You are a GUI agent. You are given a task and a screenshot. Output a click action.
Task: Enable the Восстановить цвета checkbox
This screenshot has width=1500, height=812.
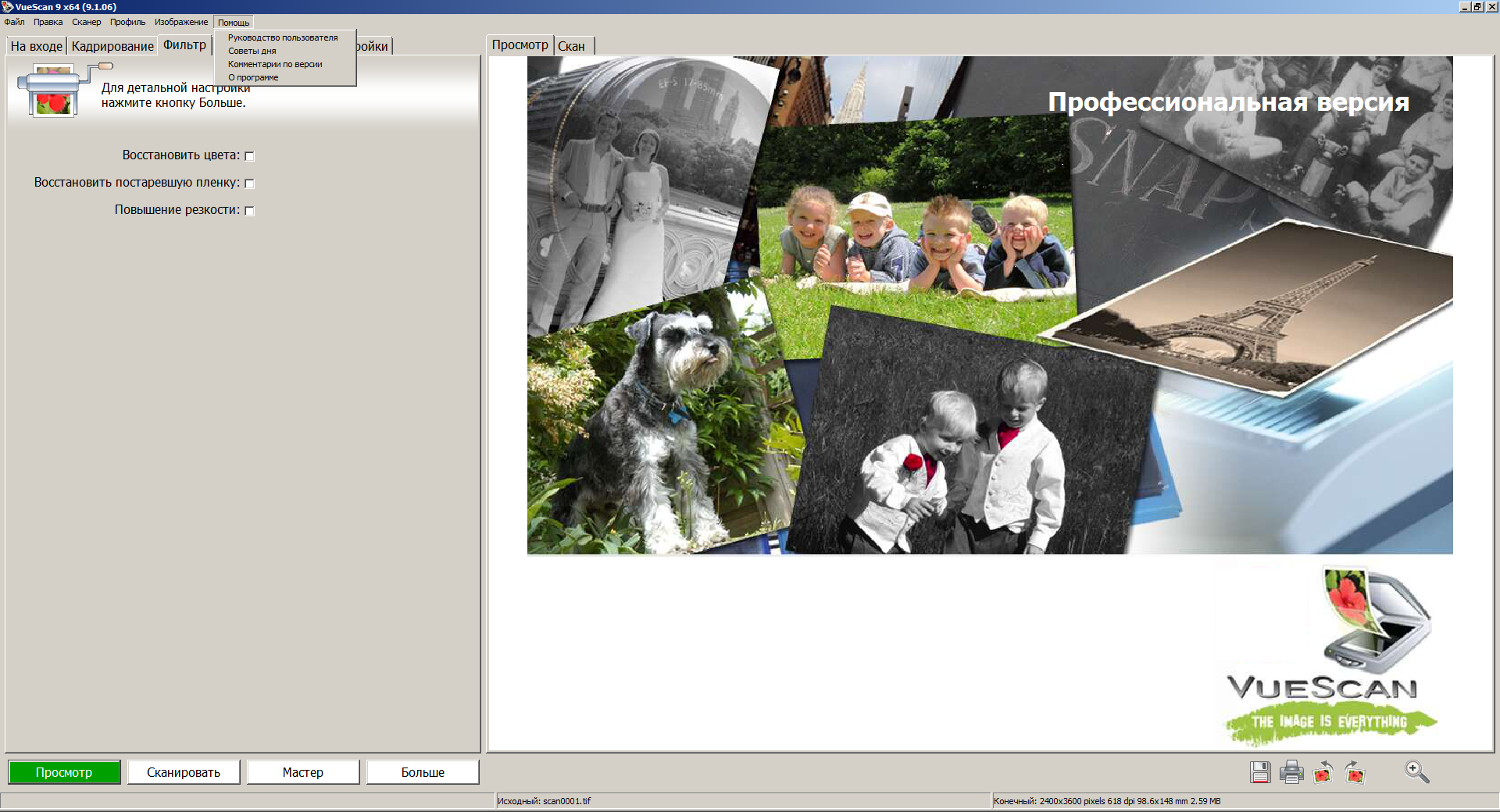(x=250, y=156)
